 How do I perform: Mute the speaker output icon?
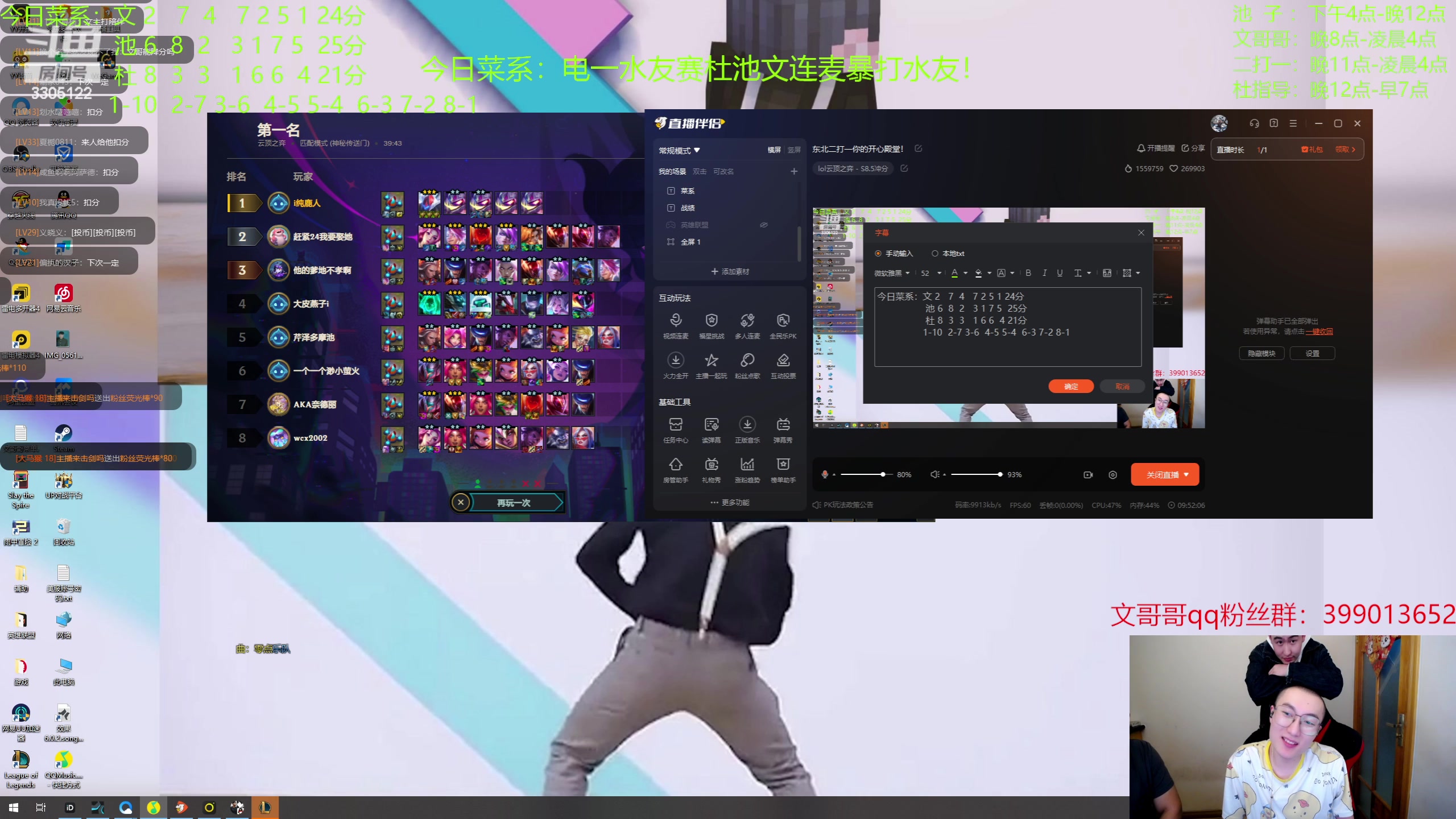[934, 475]
